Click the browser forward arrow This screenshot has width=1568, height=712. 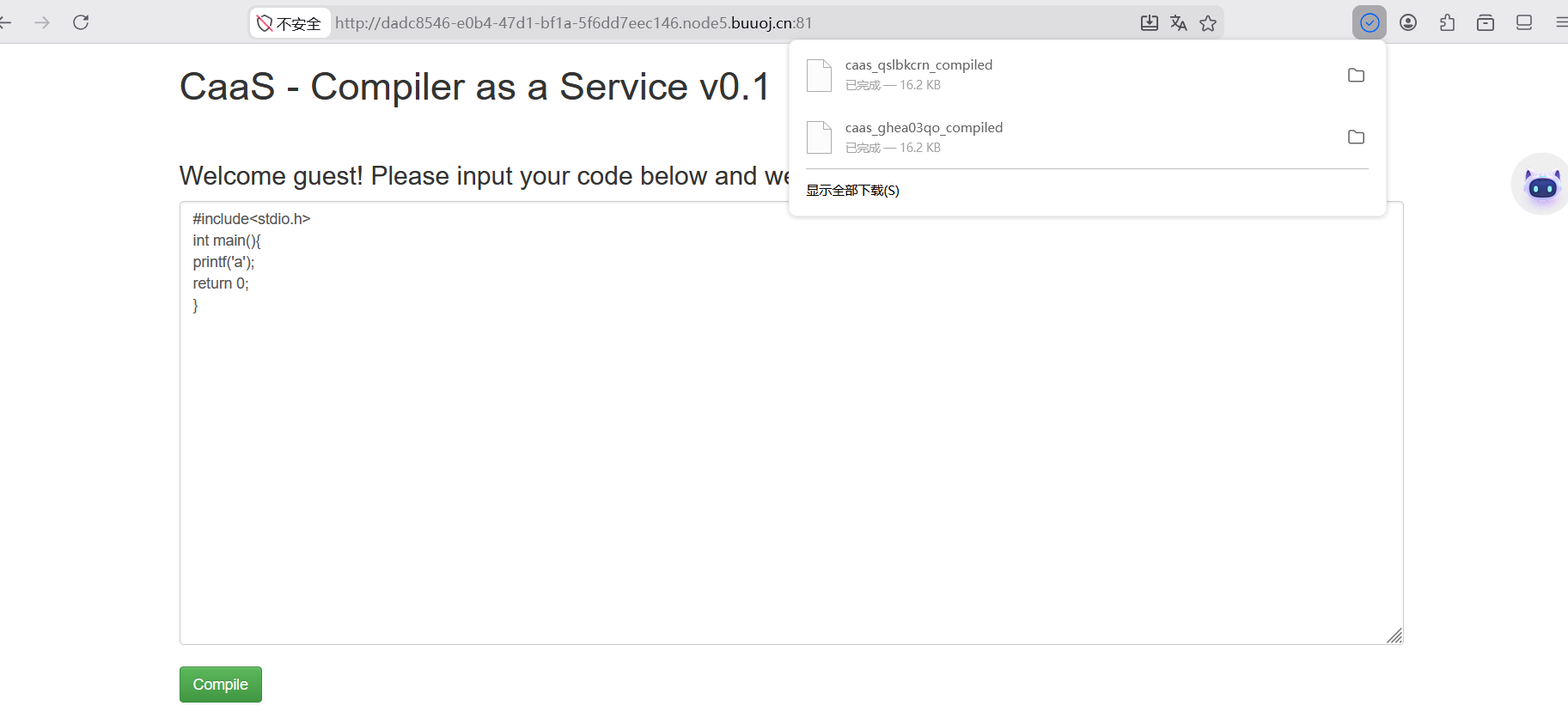pos(42,22)
